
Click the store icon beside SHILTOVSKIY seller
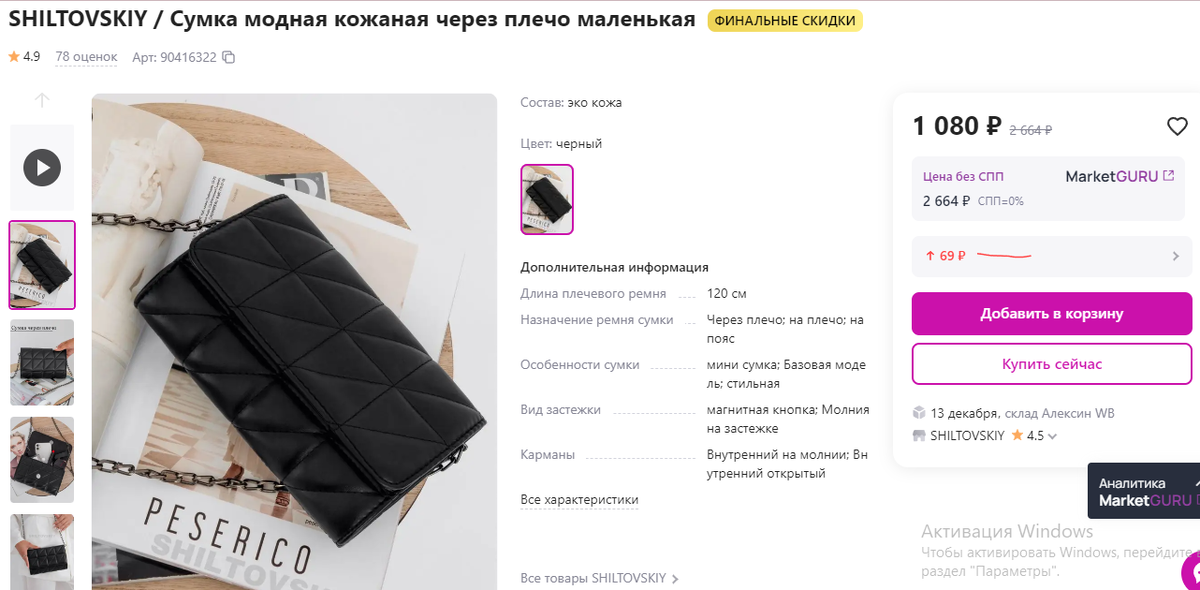tap(919, 436)
